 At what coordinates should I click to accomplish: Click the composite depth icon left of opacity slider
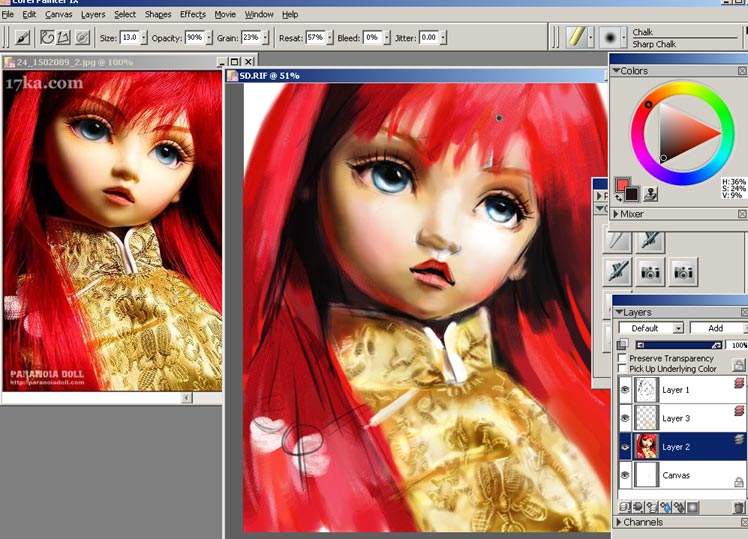click(x=622, y=344)
